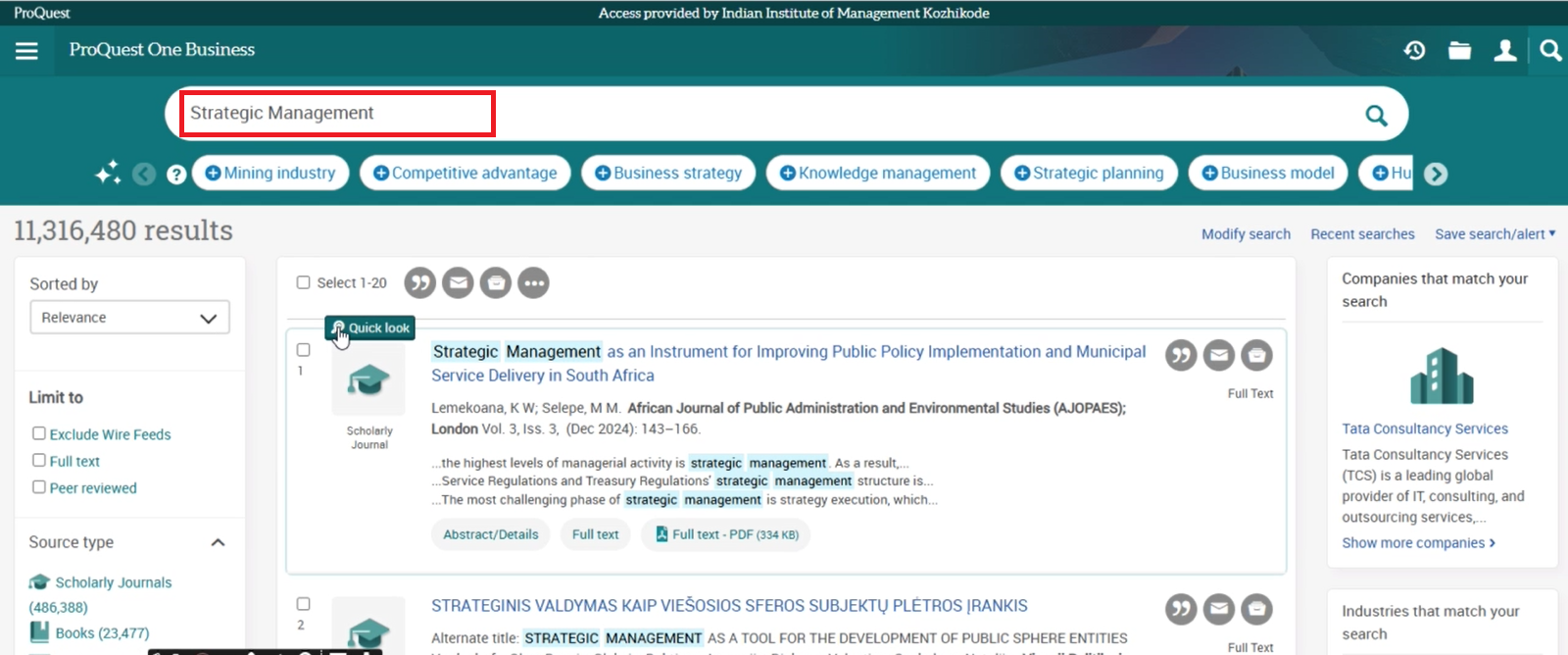Click the more actions ellipsis icon
Image resolution: width=1568 pixels, height=655 pixels.
[533, 283]
